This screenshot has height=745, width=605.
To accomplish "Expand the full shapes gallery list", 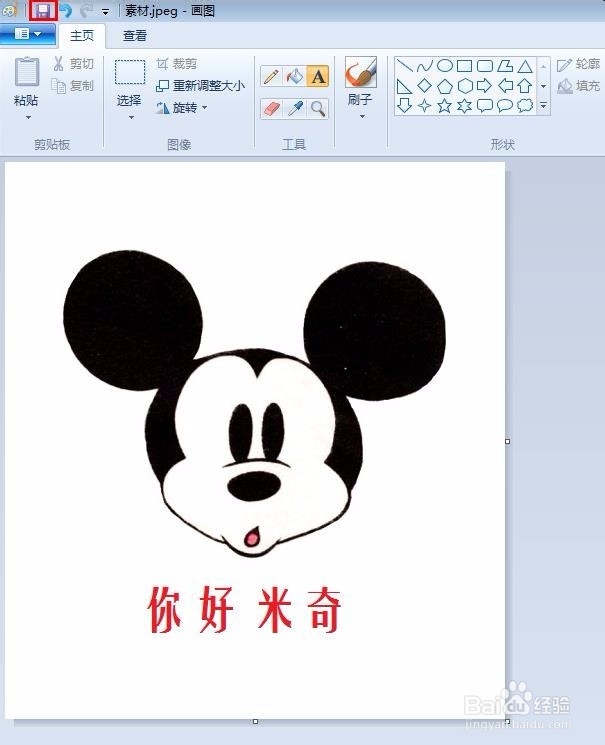I will click(544, 105).
